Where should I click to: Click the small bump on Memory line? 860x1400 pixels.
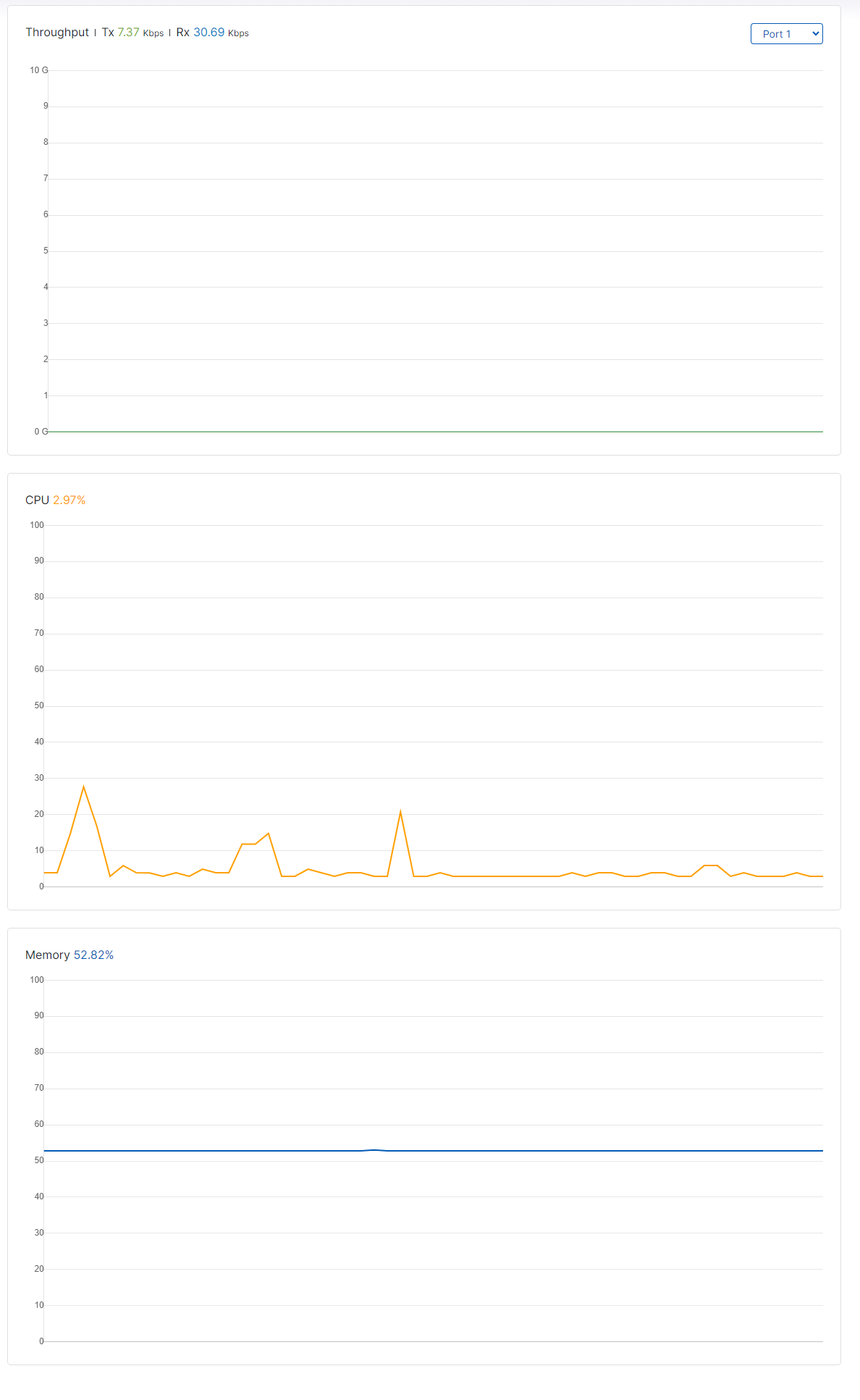(x=374, y=1149)
